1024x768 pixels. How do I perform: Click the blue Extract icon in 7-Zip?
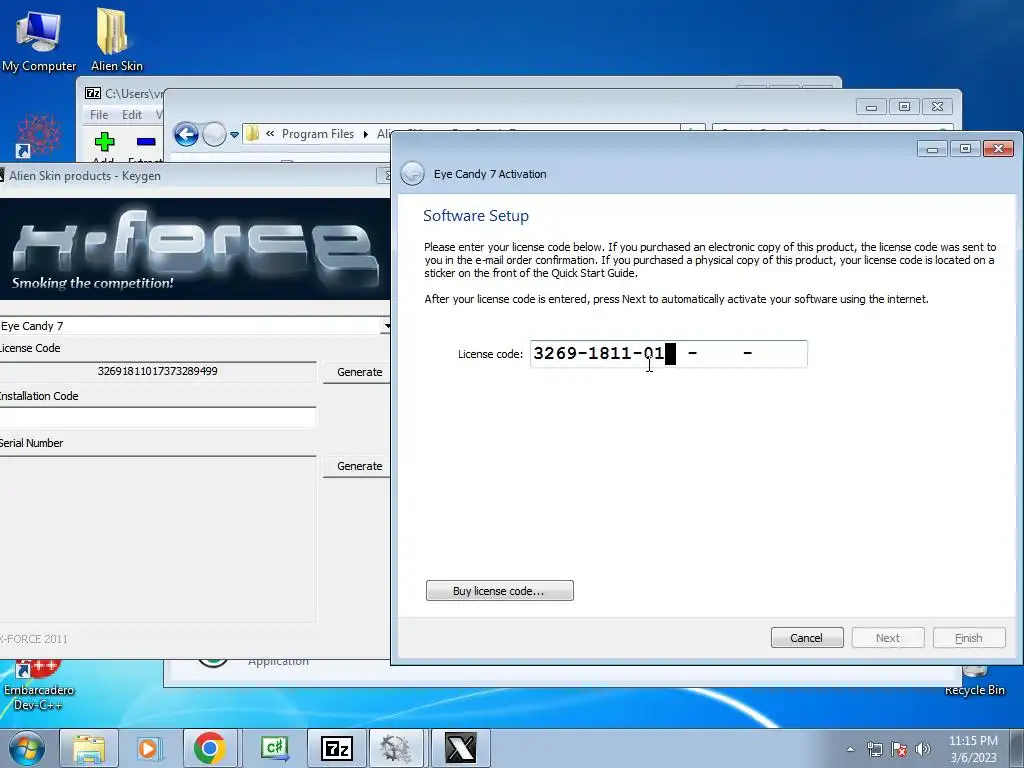coord(146,142)
